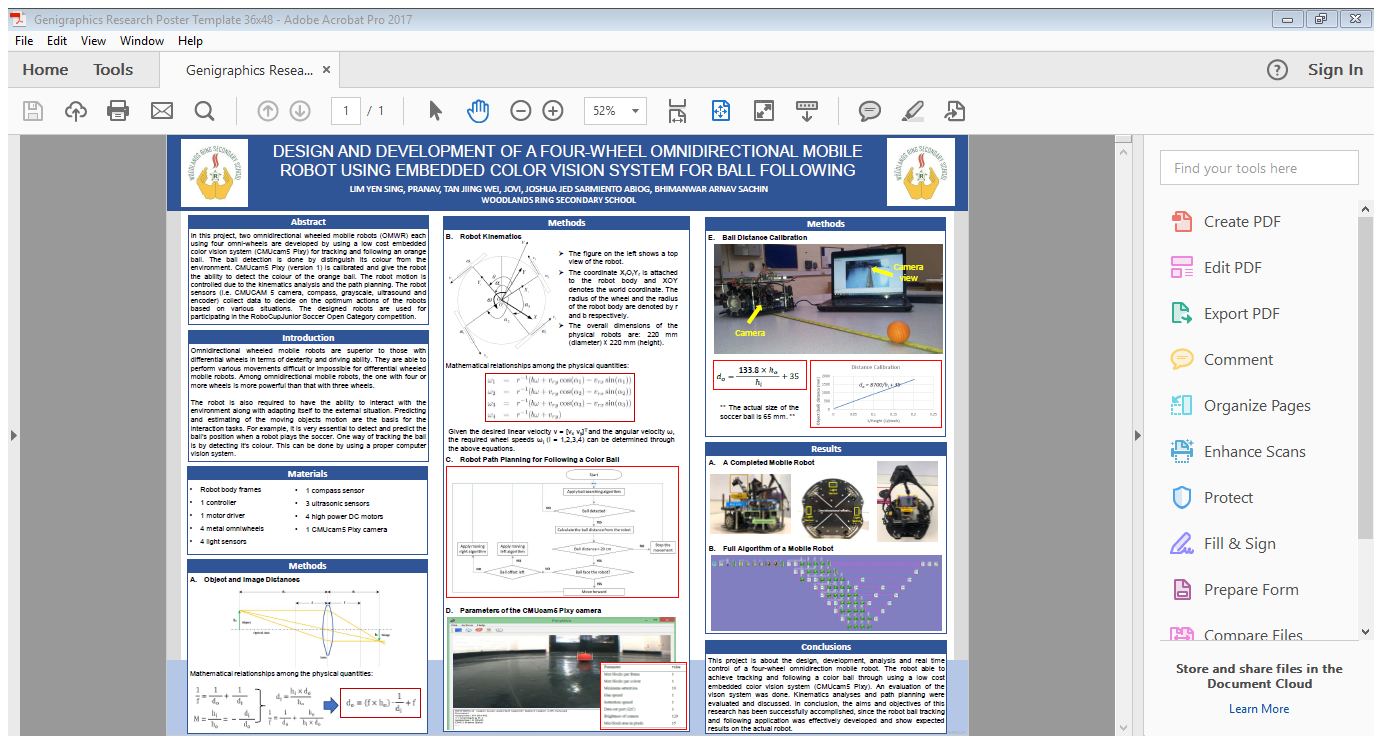
Task: Open the Help menu
Action: [x=190, y=41]
